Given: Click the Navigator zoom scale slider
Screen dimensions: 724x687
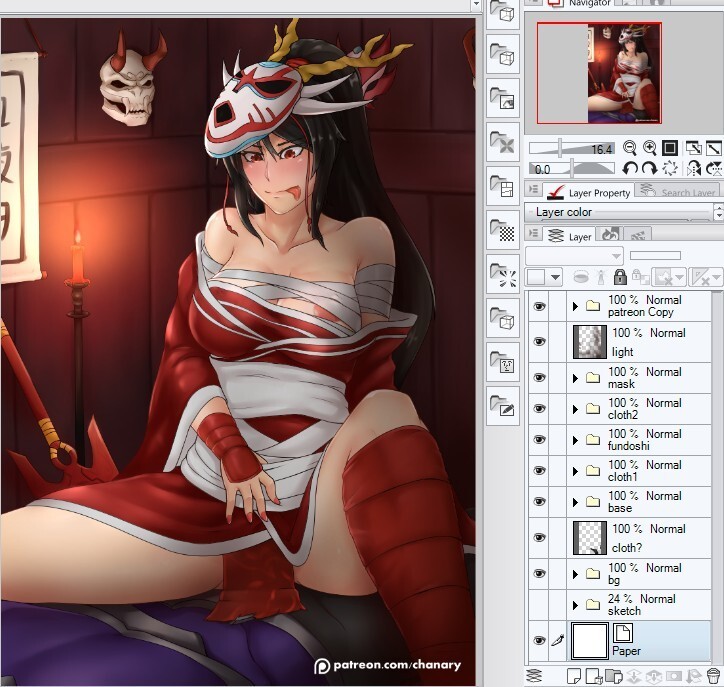Looking at the screenshot, I should 572,148.
